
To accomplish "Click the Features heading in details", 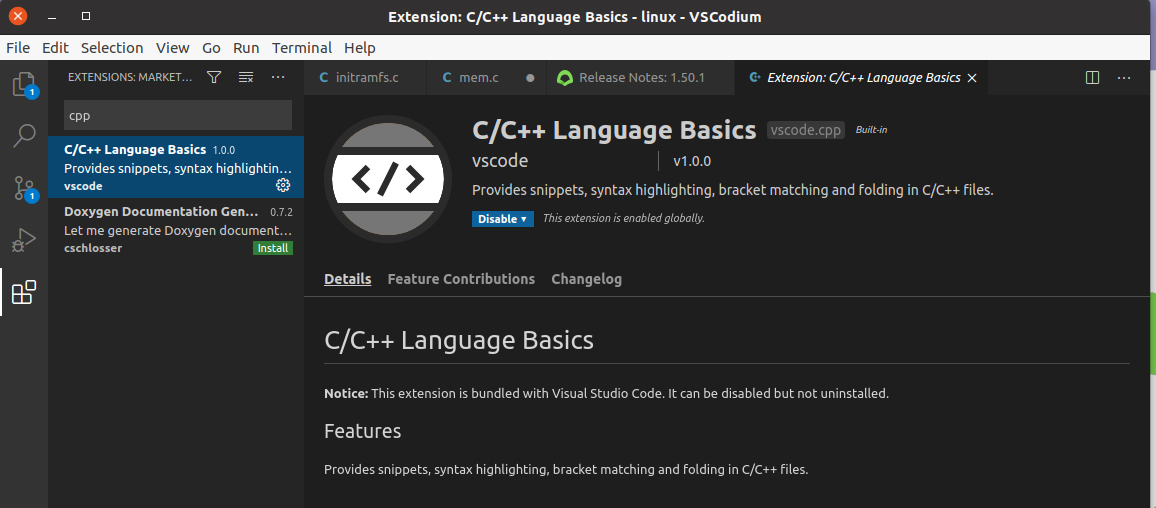I will [363, 431].
